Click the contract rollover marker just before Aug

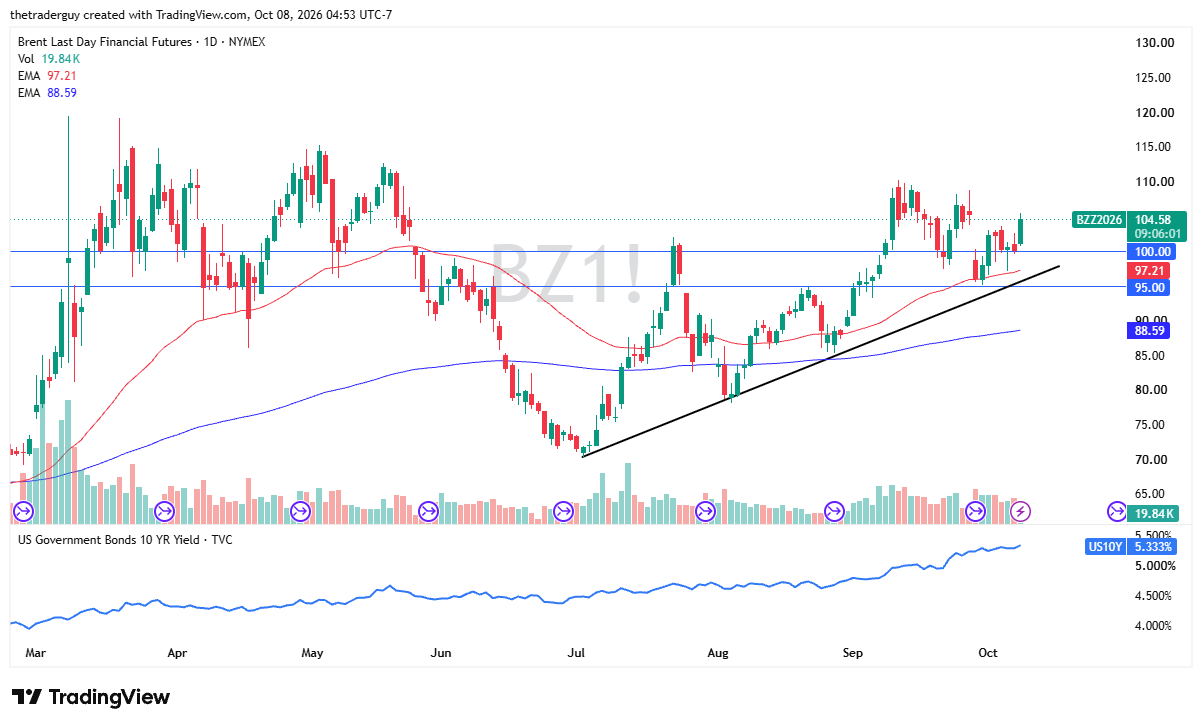706,512
